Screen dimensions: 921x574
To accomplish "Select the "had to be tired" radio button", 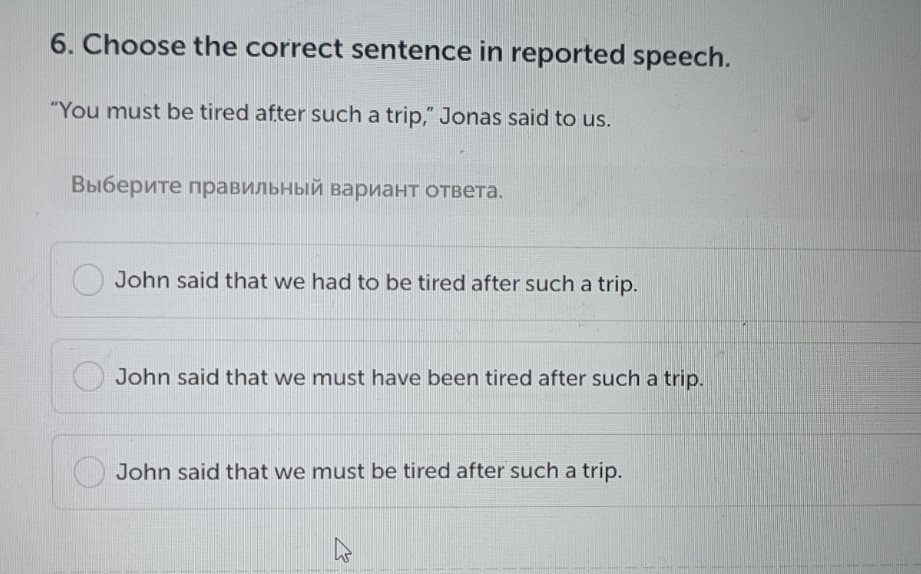I will (x=88, y=281).
